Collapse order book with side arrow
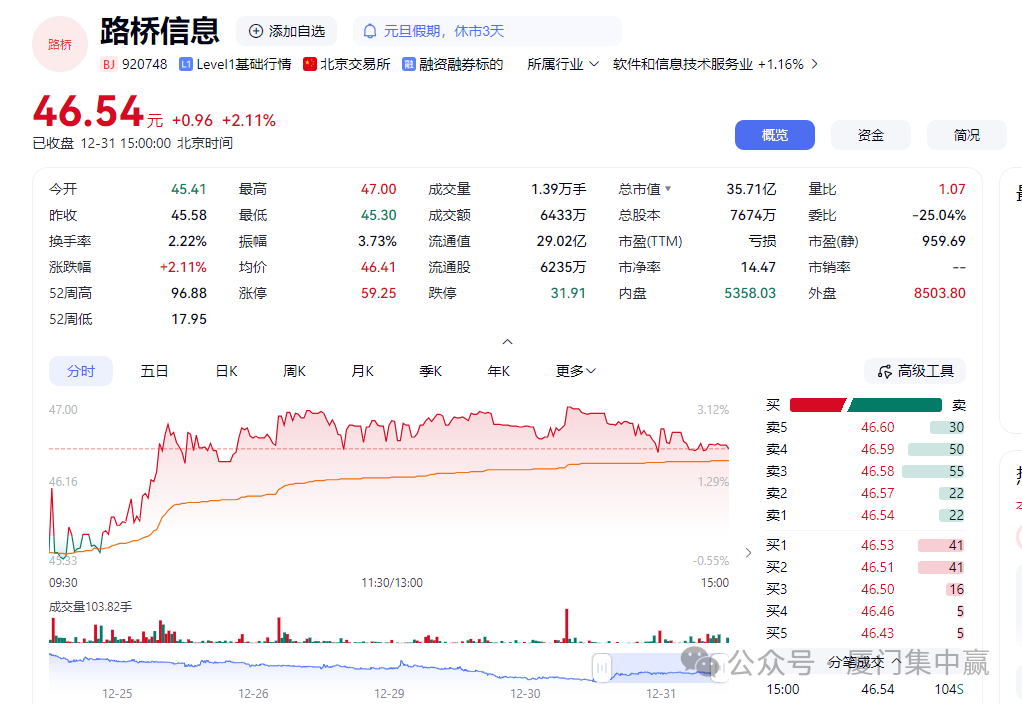This screenshot has height=704, width=1022. (x=748, y=553)
